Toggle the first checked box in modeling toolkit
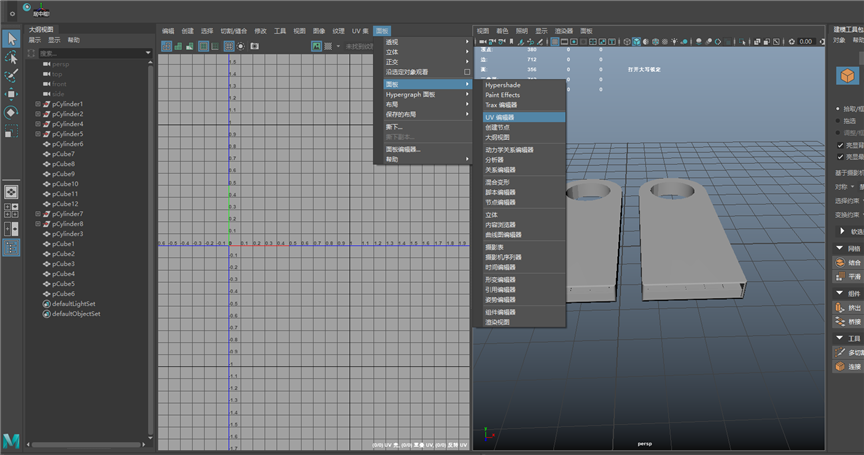 (840, 144)
